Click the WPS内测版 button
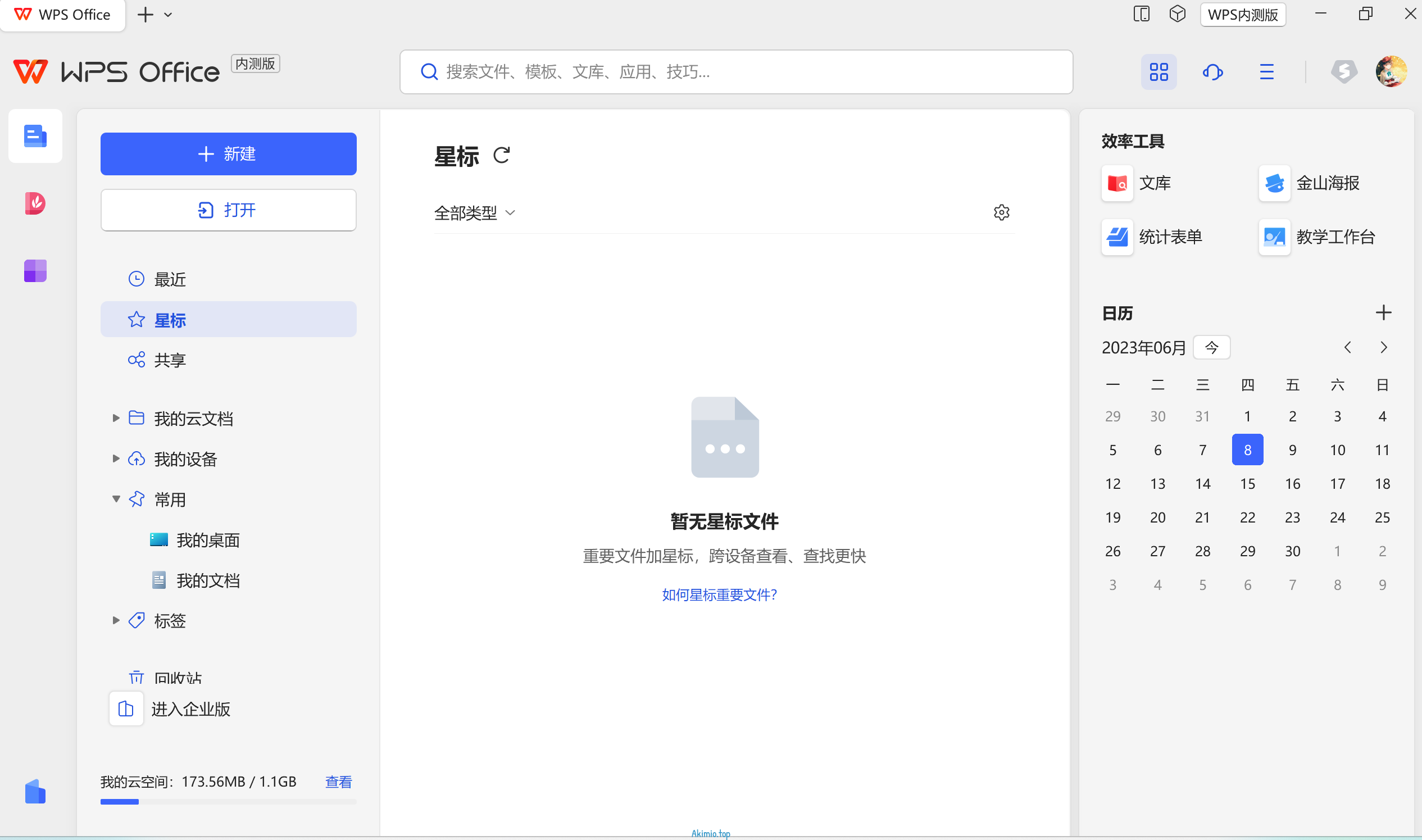The height and width of the screenshot is (840, 1422). click(1242, 15)
